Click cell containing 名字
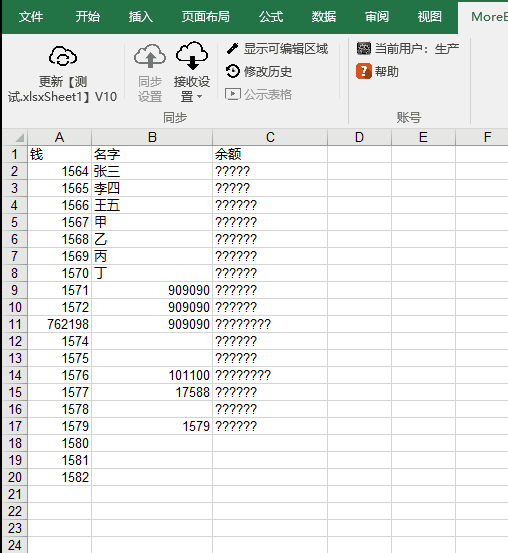Screen dimensions: 508x553 [x=152, y=154]
